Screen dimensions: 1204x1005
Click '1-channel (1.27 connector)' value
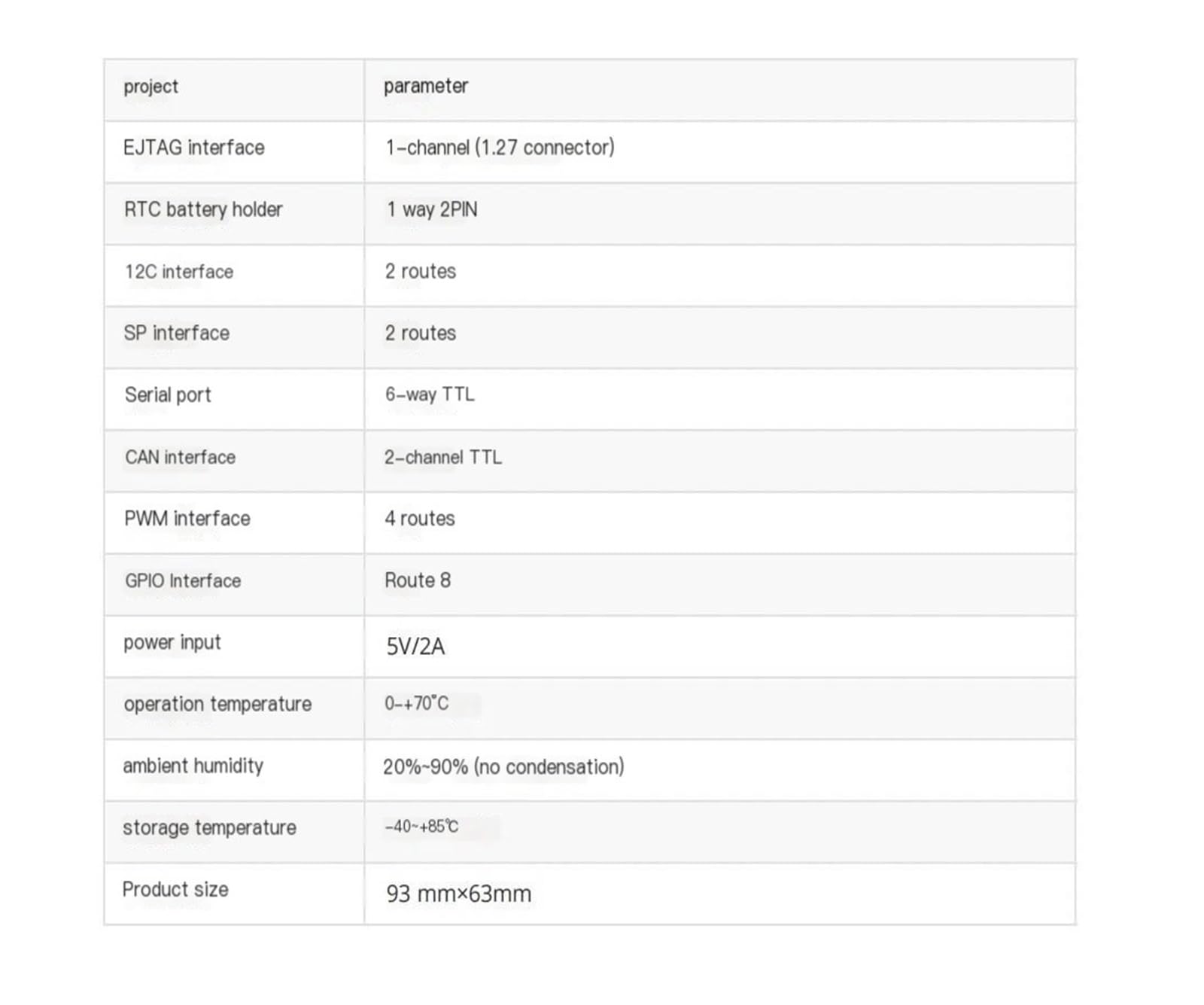(x=500, y=148)
